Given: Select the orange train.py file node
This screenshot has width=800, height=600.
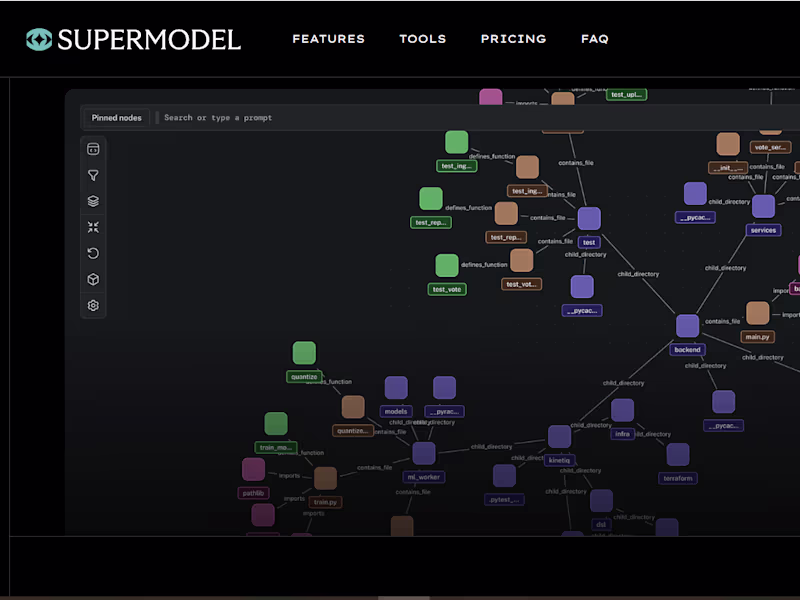Looking at the screenshot, I should click(x=325, y=479).
